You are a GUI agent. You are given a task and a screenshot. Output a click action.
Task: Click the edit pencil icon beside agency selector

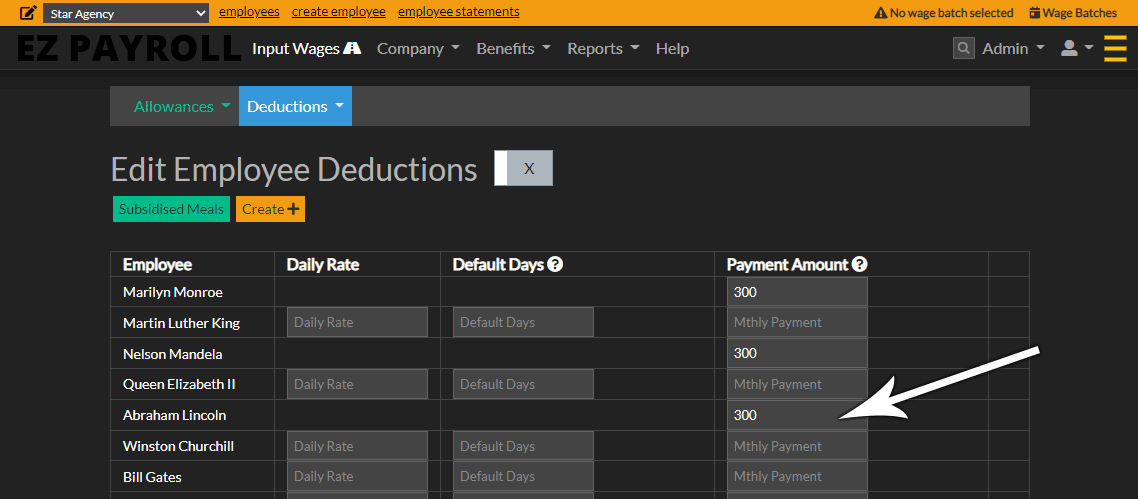(x=28, y=13)
